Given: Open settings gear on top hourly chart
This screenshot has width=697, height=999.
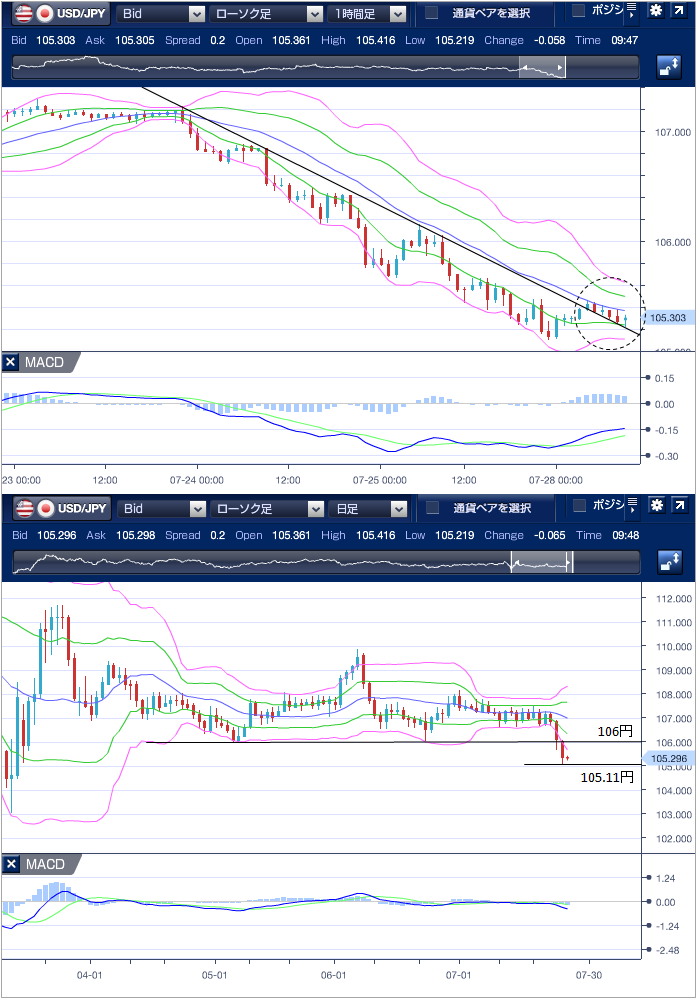Looking at the screenshot, I should coord(655,11).
